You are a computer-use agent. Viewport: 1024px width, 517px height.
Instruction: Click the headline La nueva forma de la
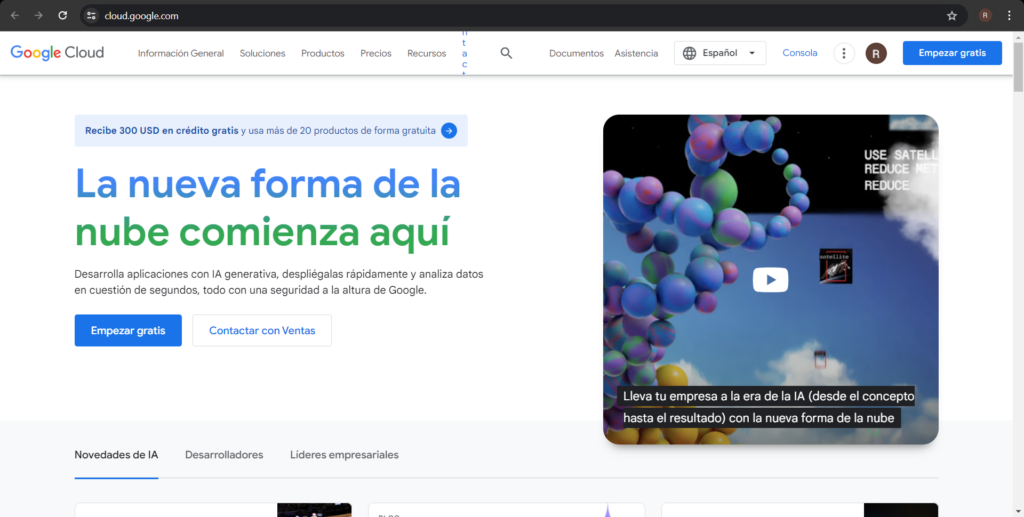point(268,183)
